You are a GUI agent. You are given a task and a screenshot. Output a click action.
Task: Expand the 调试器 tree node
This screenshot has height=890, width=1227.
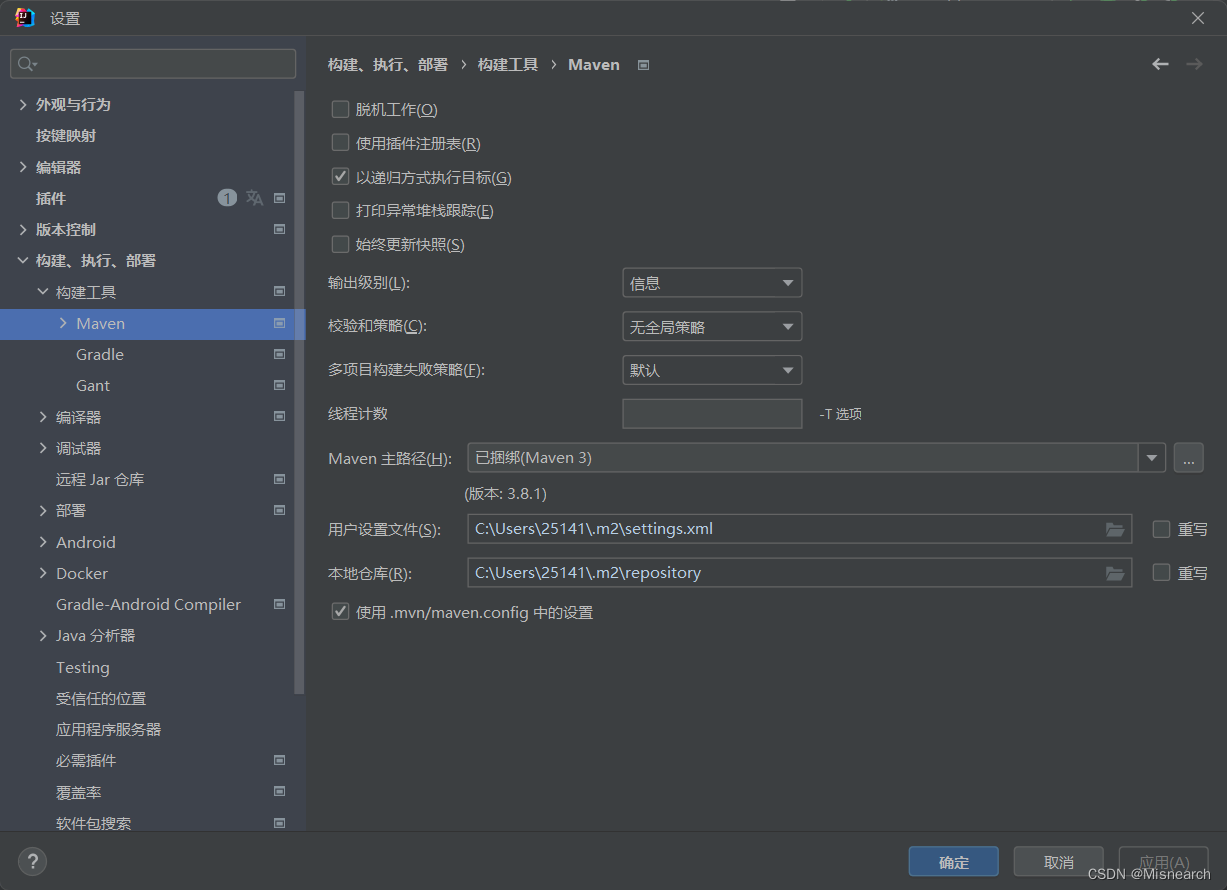(x=43, y=448)
